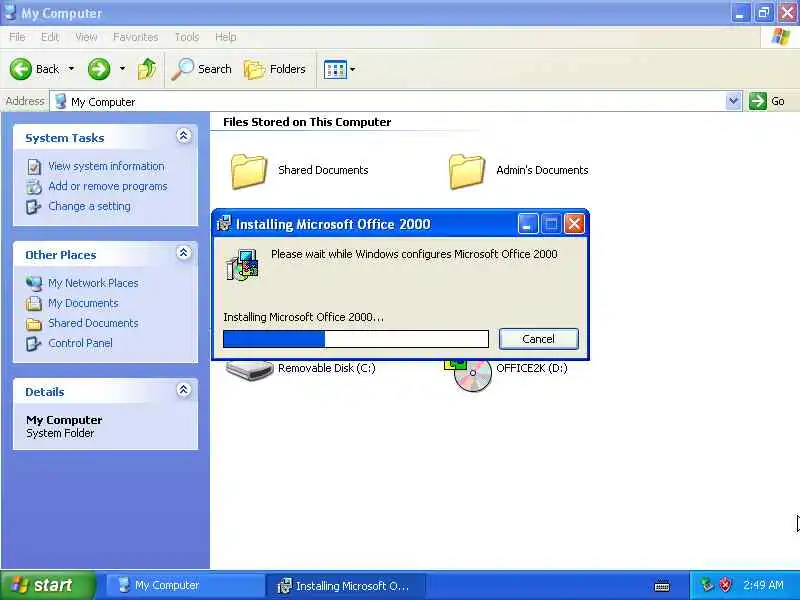
Task: Switch to Installing Microsoft Office taskbar button
Action: click(x=346, y=585)
